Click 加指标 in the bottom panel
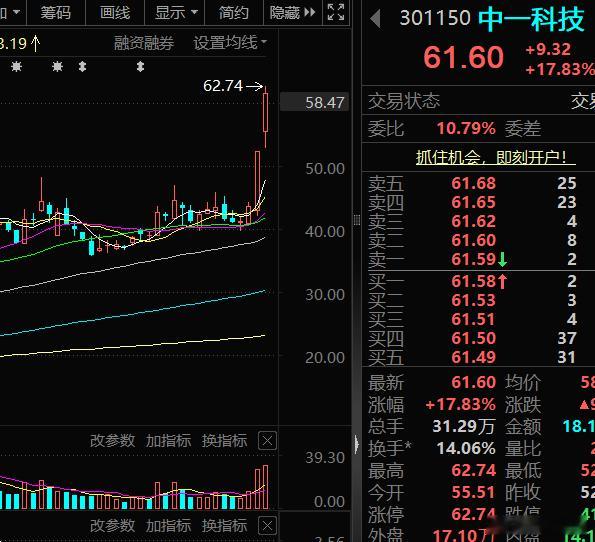Viewport: 595px width, 542px height. 168,526
